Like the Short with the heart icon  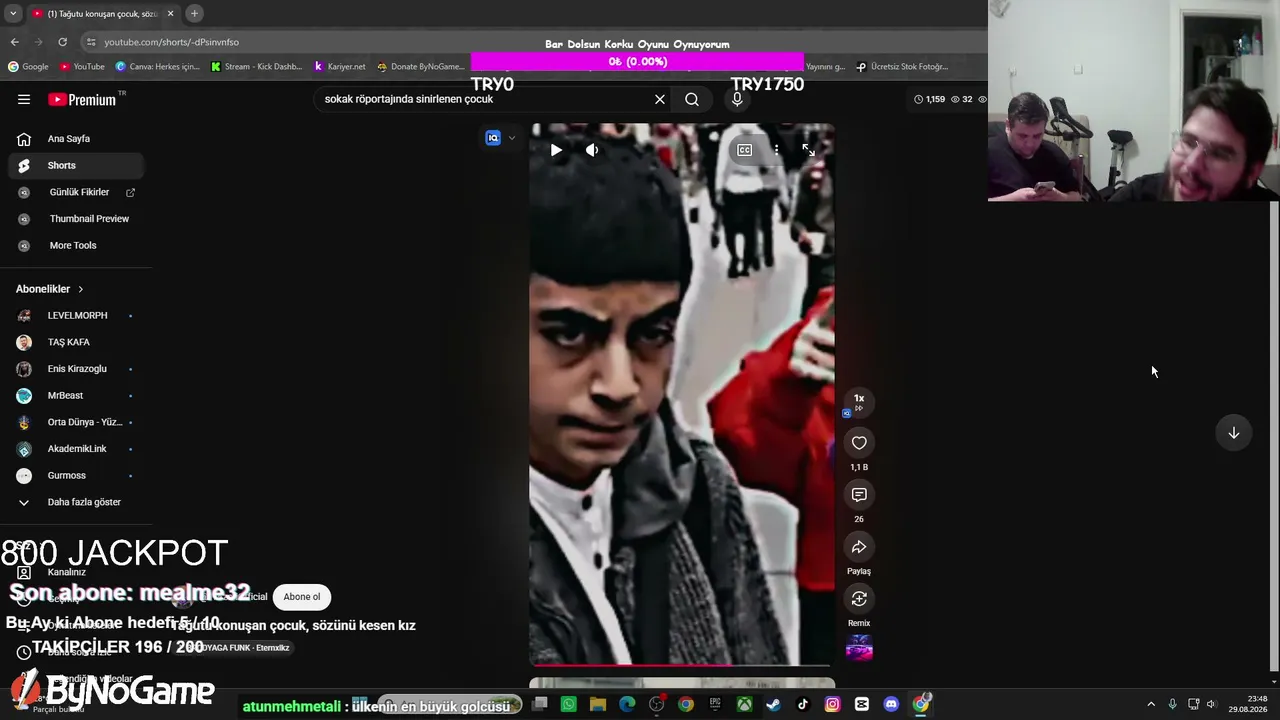click(859, 443)
